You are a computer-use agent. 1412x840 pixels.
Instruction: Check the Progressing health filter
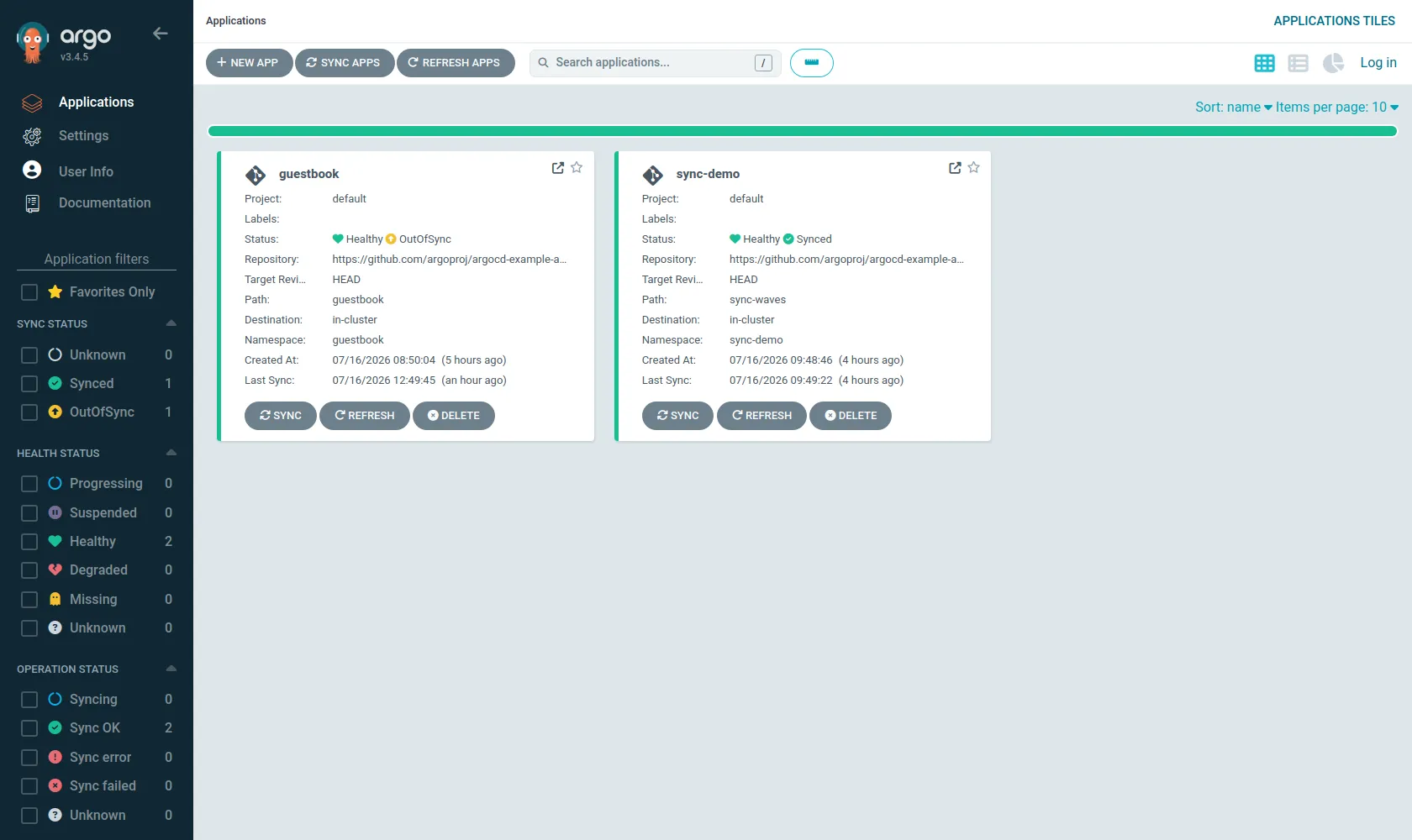coord(29,484)
